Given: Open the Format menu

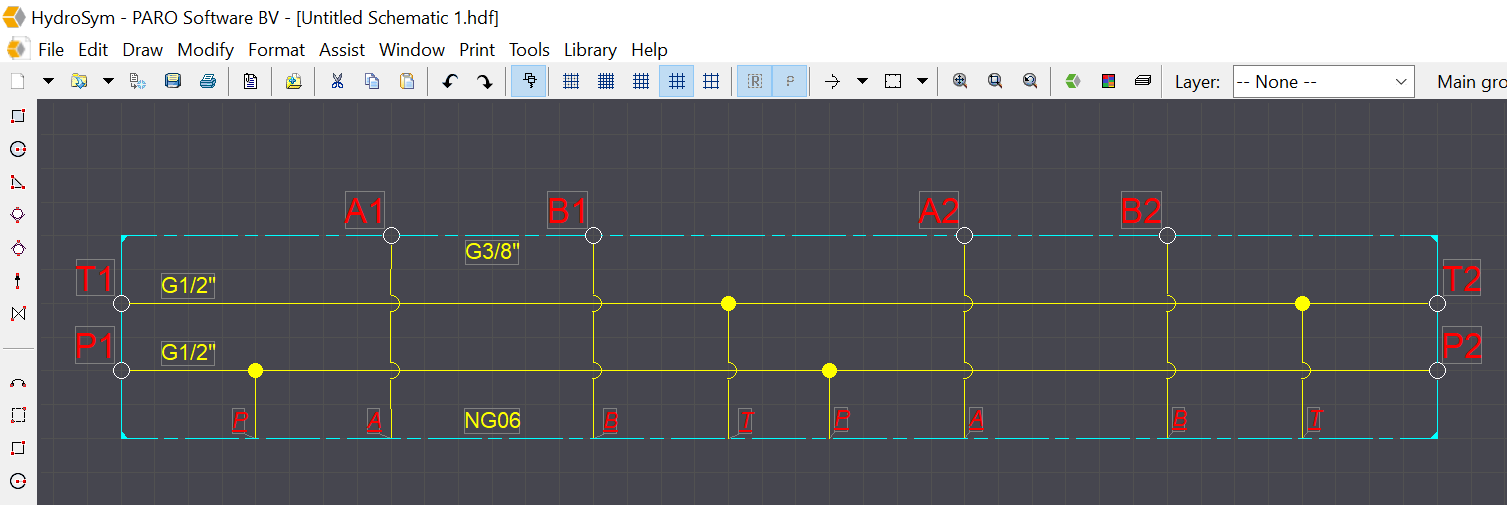Looking at the screenshot, I should pyautogui.click(x=277, y=50).
